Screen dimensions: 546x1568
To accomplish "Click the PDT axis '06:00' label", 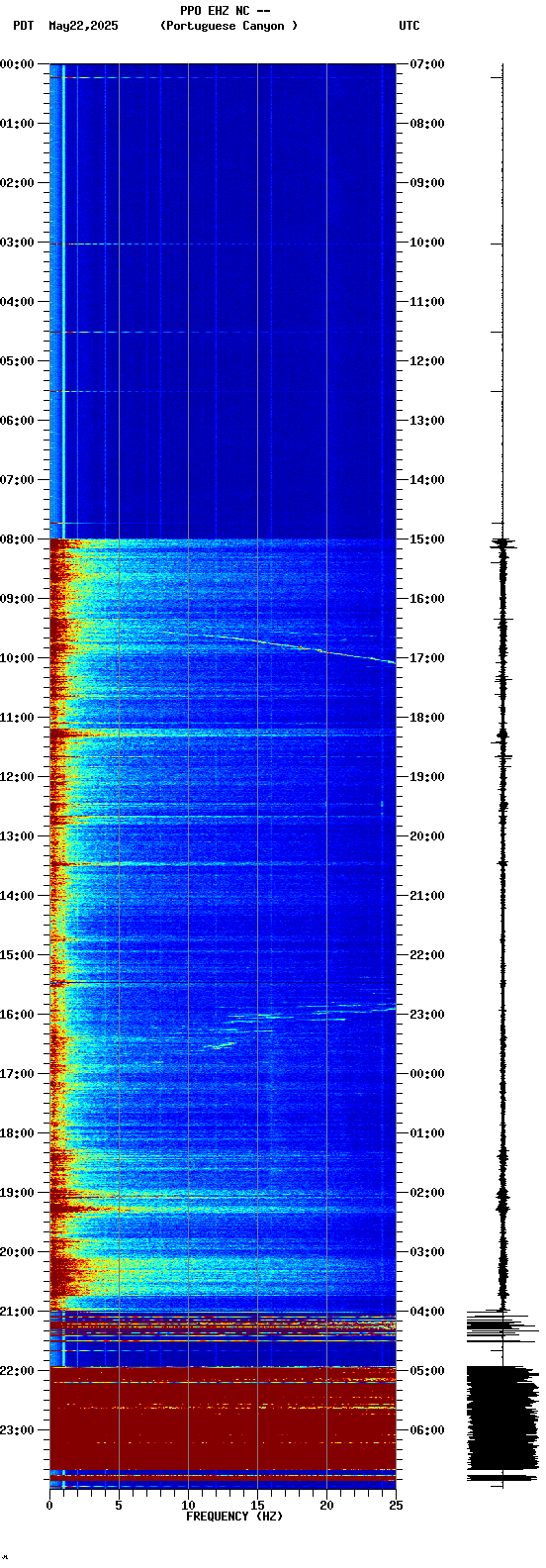I will [x=17, y=421].
